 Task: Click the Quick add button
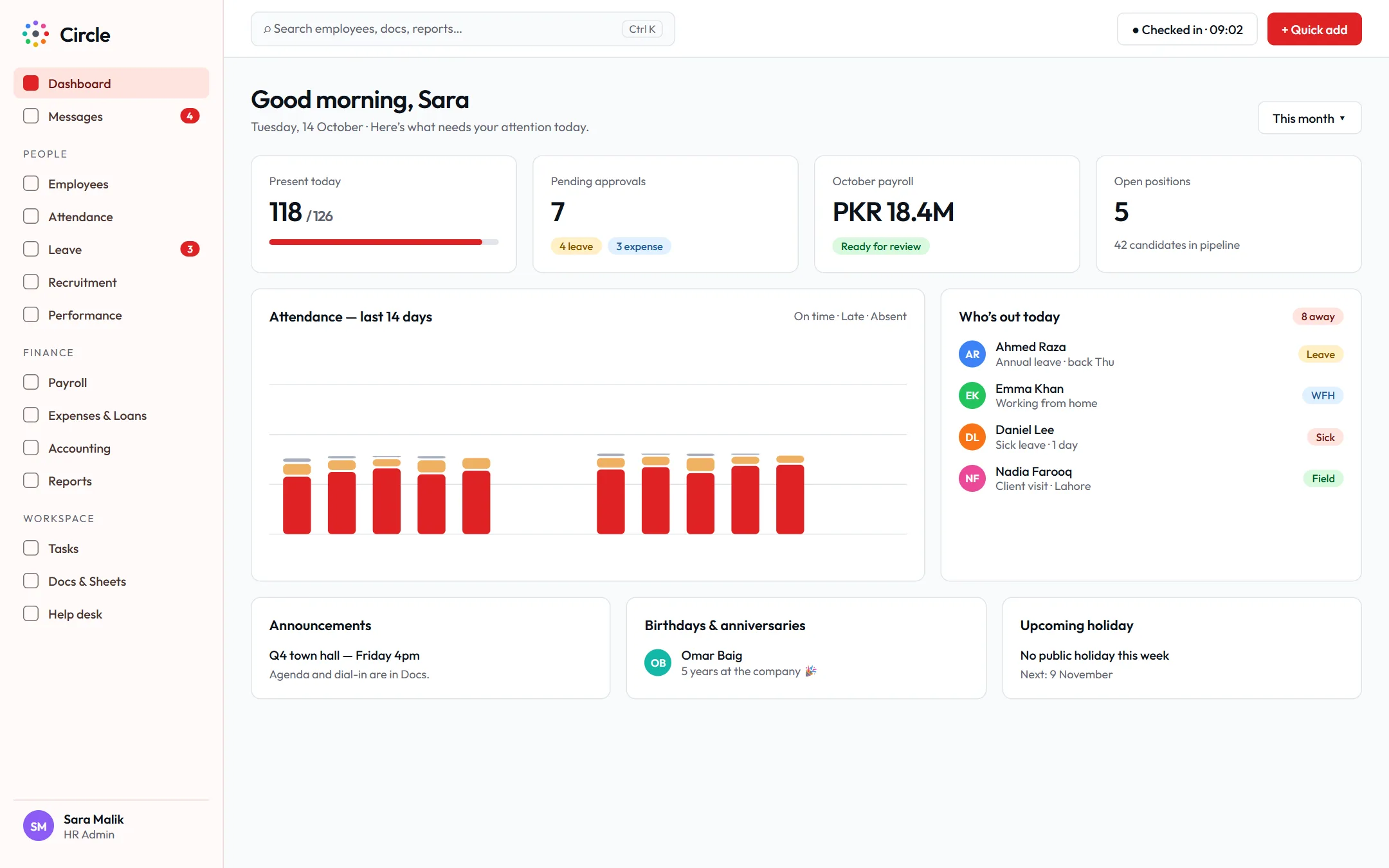pyautogui.click(x=1314, y=30)
